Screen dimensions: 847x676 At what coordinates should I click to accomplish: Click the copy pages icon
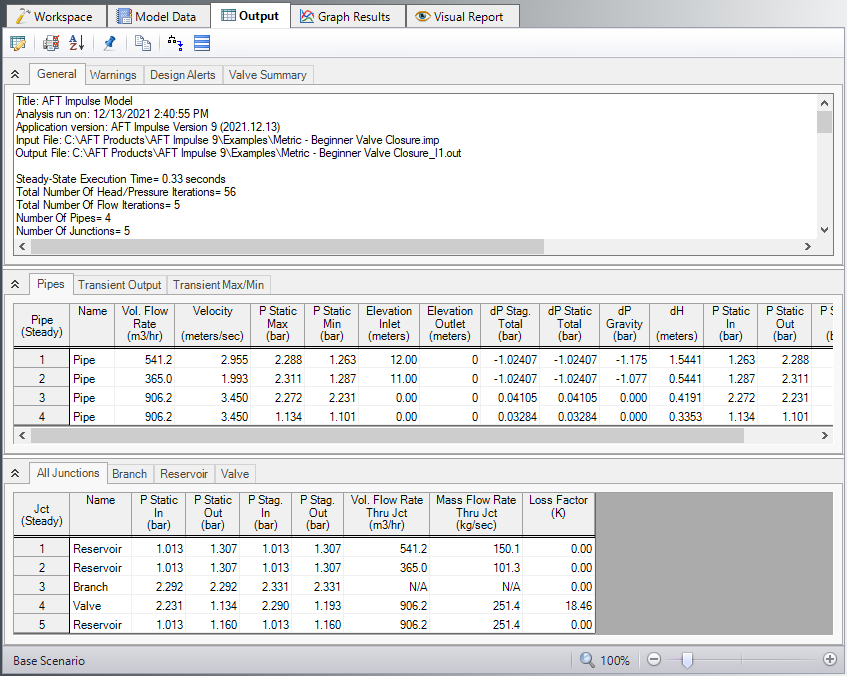[x=143, y=43]
